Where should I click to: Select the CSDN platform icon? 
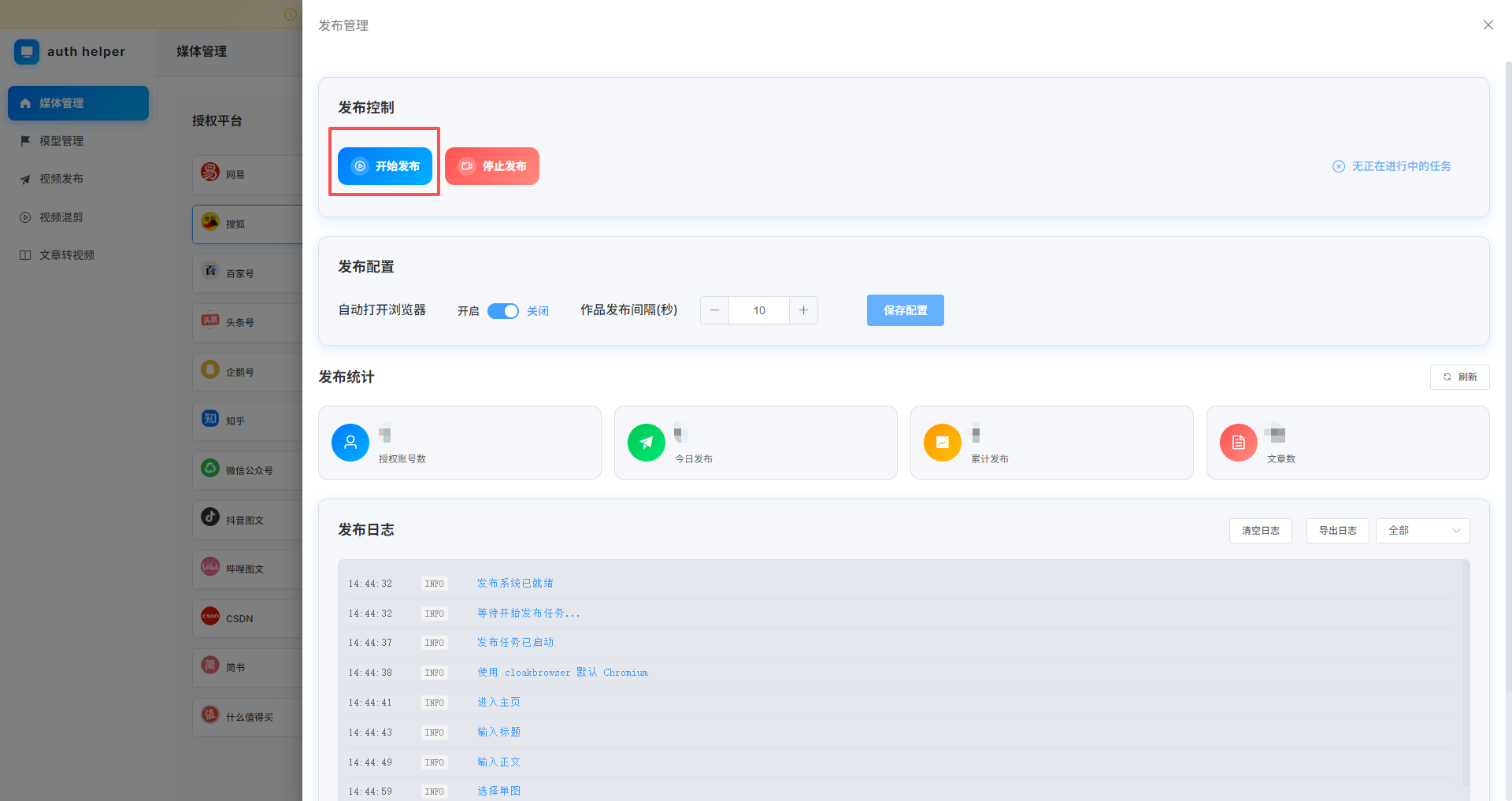click(210, 616)
